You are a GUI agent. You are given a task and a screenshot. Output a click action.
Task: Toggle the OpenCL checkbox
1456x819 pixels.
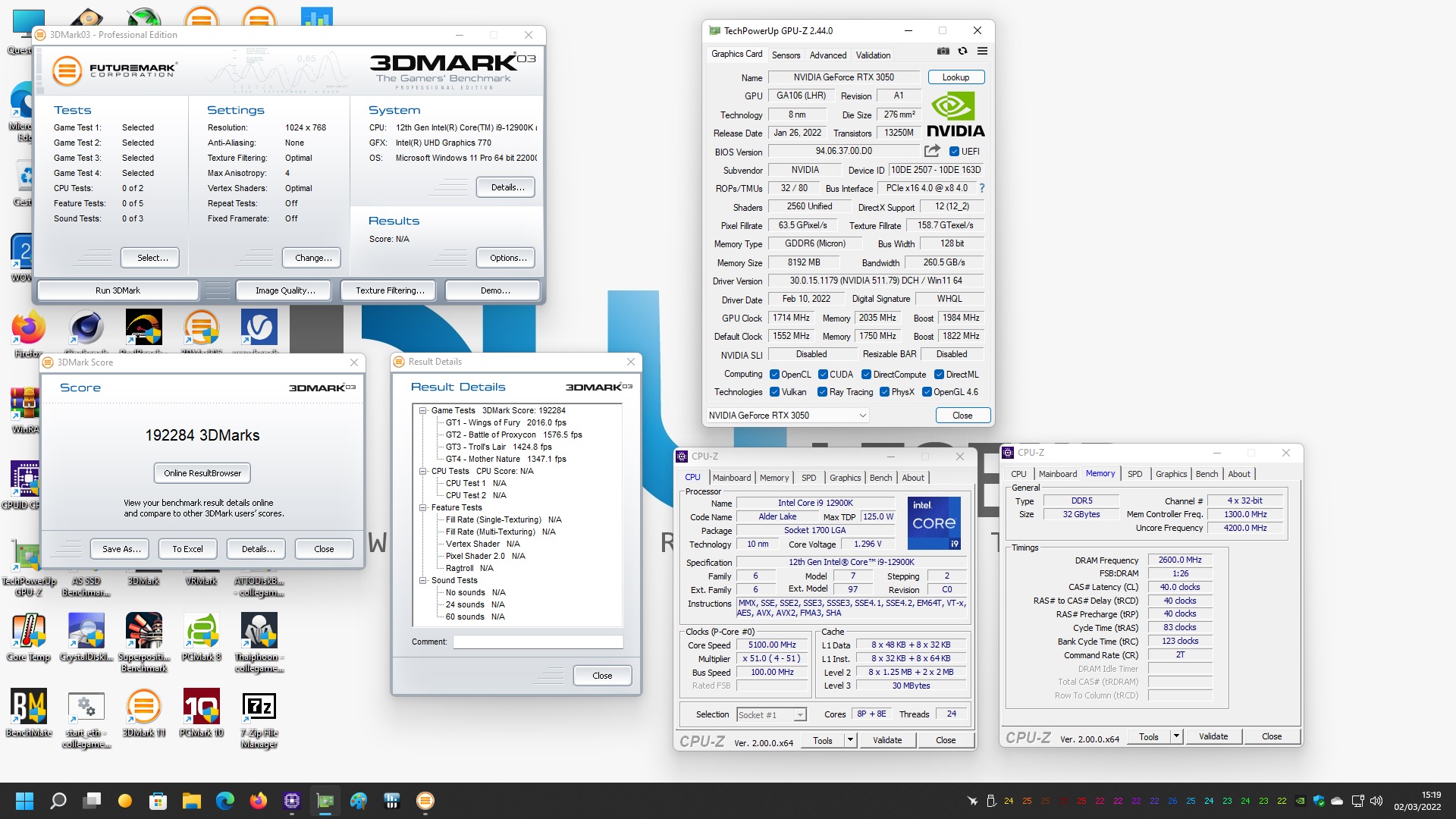coord(774,375)
